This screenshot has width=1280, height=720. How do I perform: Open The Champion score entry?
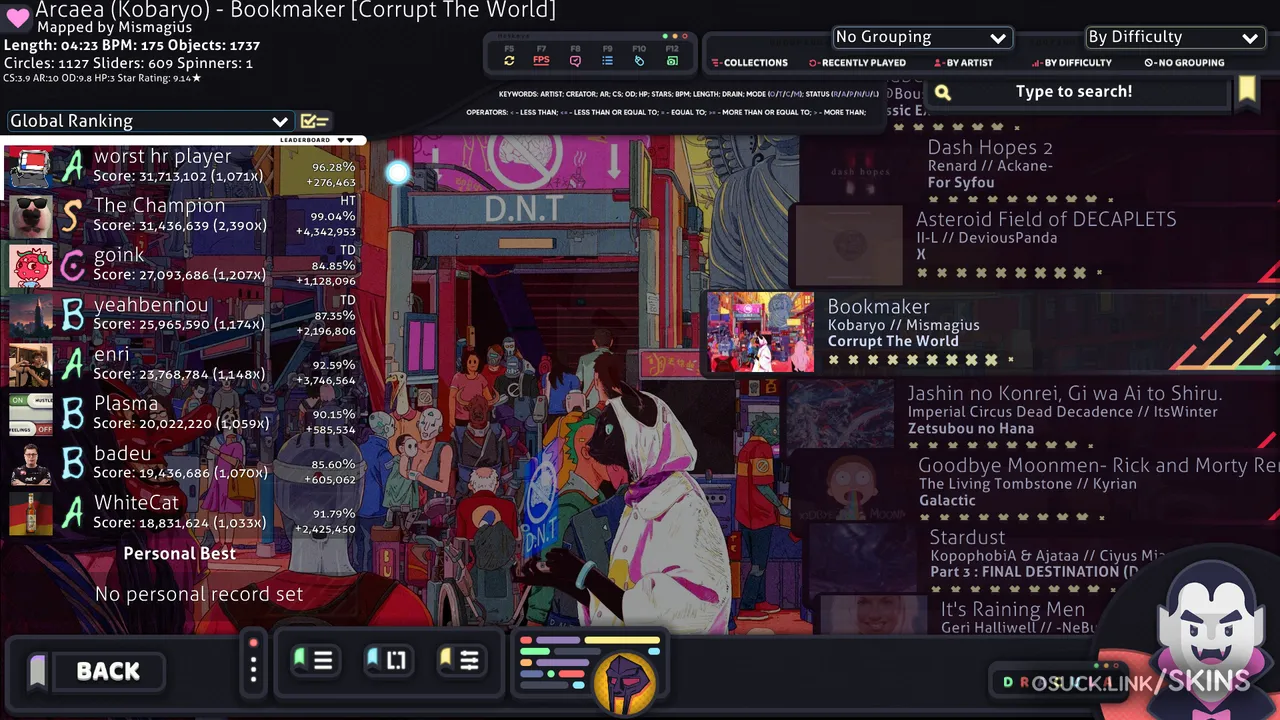tap(182, 217)
